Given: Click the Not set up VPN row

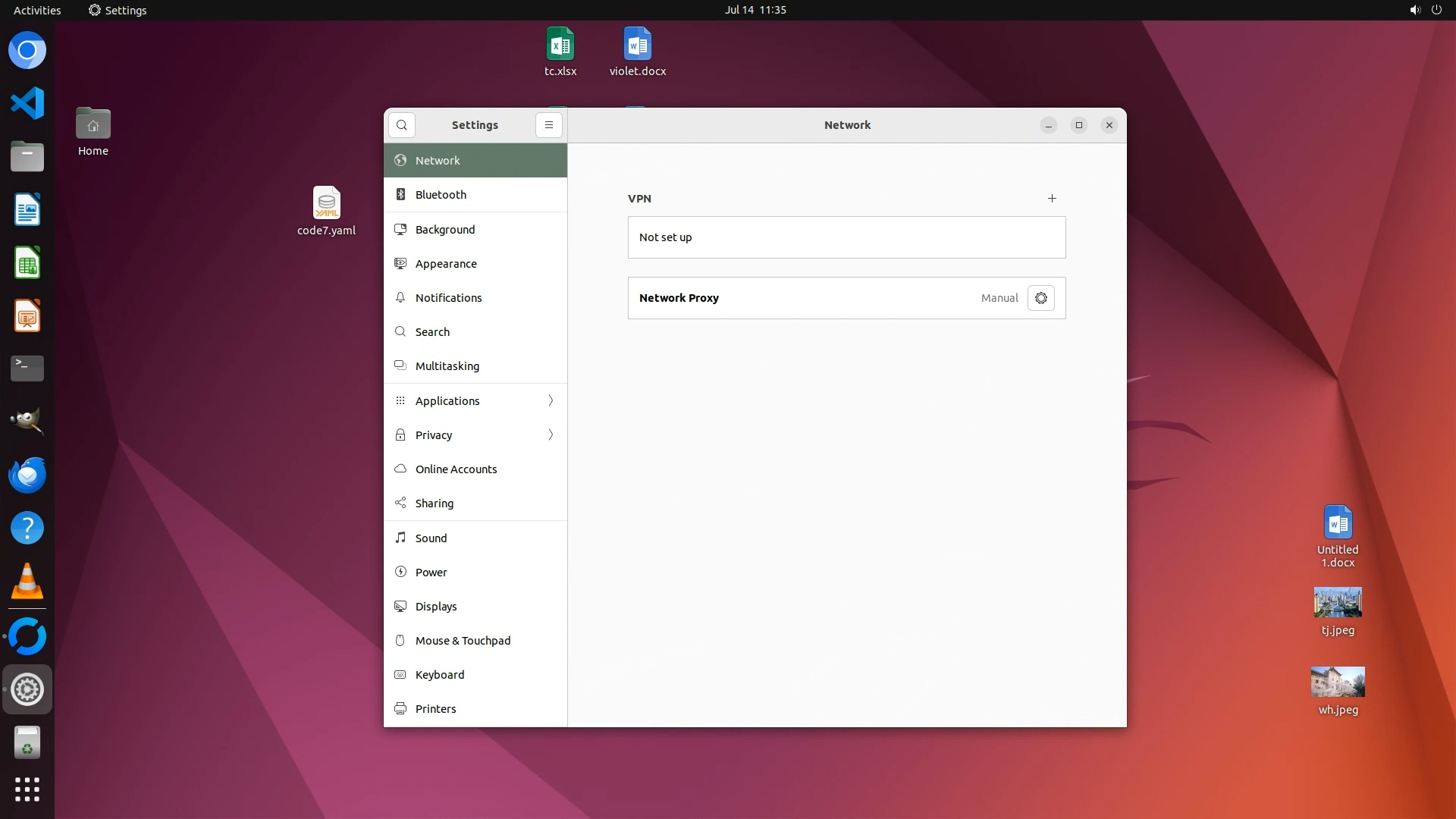Looking at the screenshot, I should pyautogui.click(x=846, y=237).
